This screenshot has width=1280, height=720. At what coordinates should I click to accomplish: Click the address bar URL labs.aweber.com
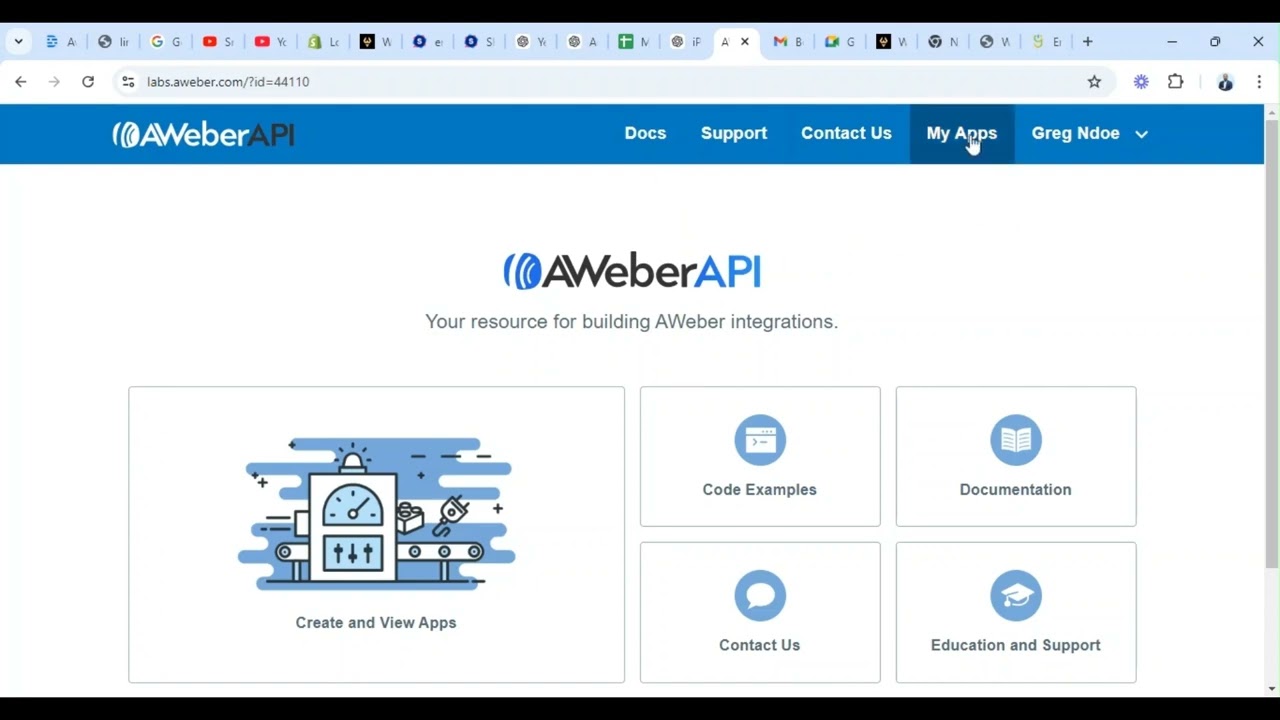(x=228, y=82)
